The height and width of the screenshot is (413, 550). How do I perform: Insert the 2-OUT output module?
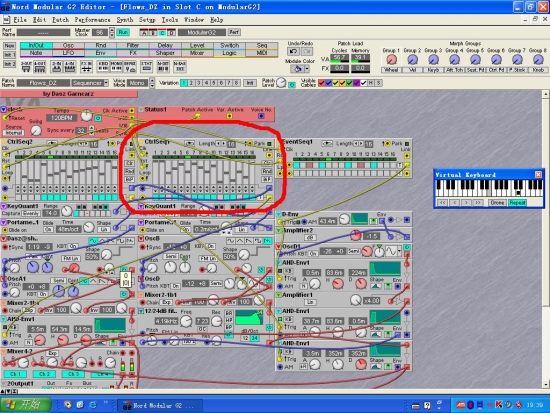pos(26,67)
